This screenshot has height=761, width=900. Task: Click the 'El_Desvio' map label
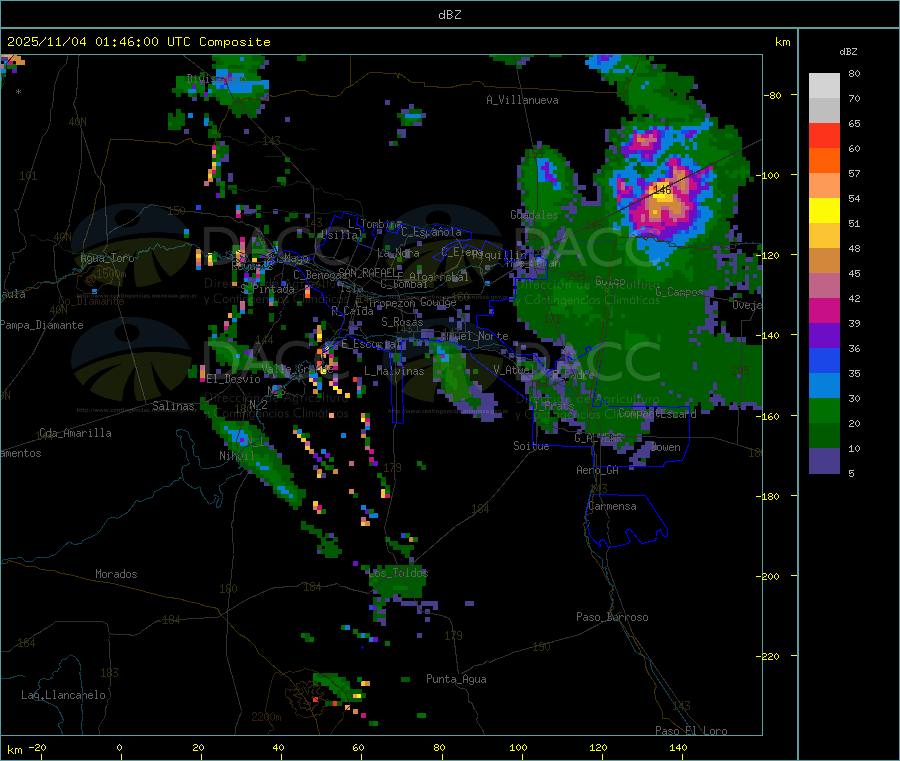234,379
